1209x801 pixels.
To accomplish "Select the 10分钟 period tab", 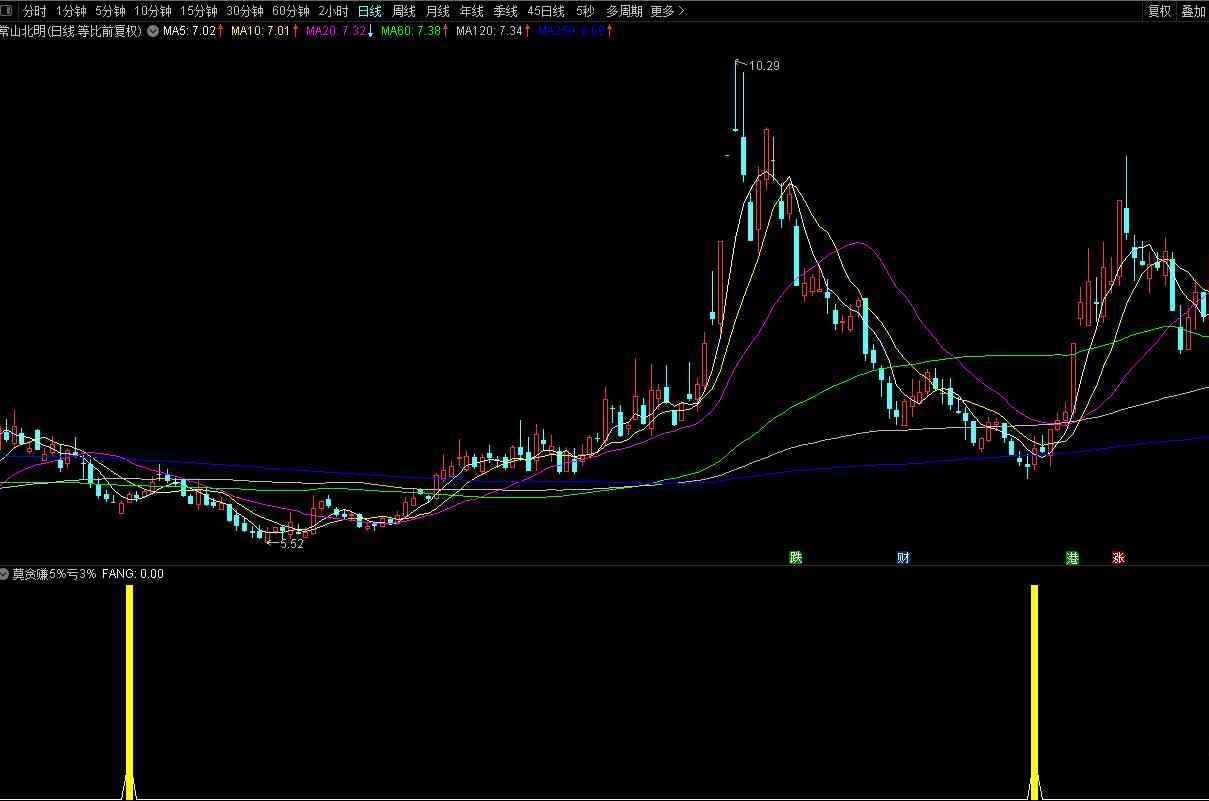I will pos(153,11).
